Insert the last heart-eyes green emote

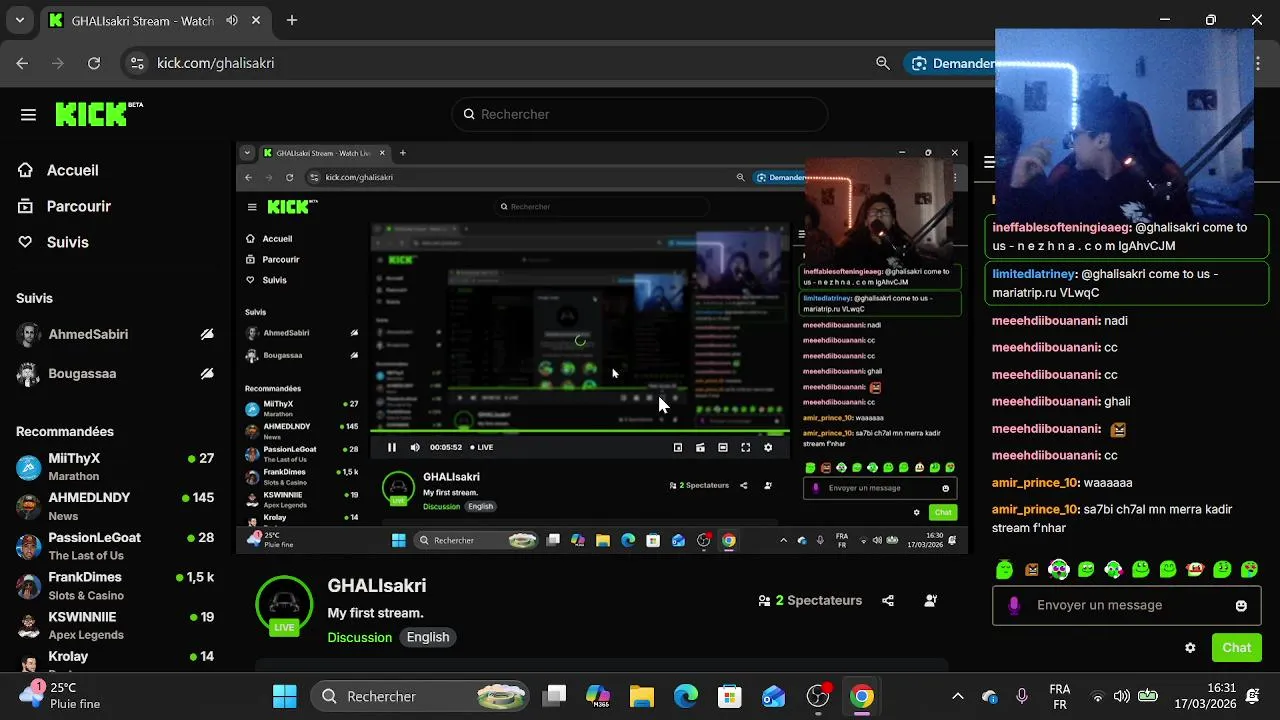[x=1249, y=570]
